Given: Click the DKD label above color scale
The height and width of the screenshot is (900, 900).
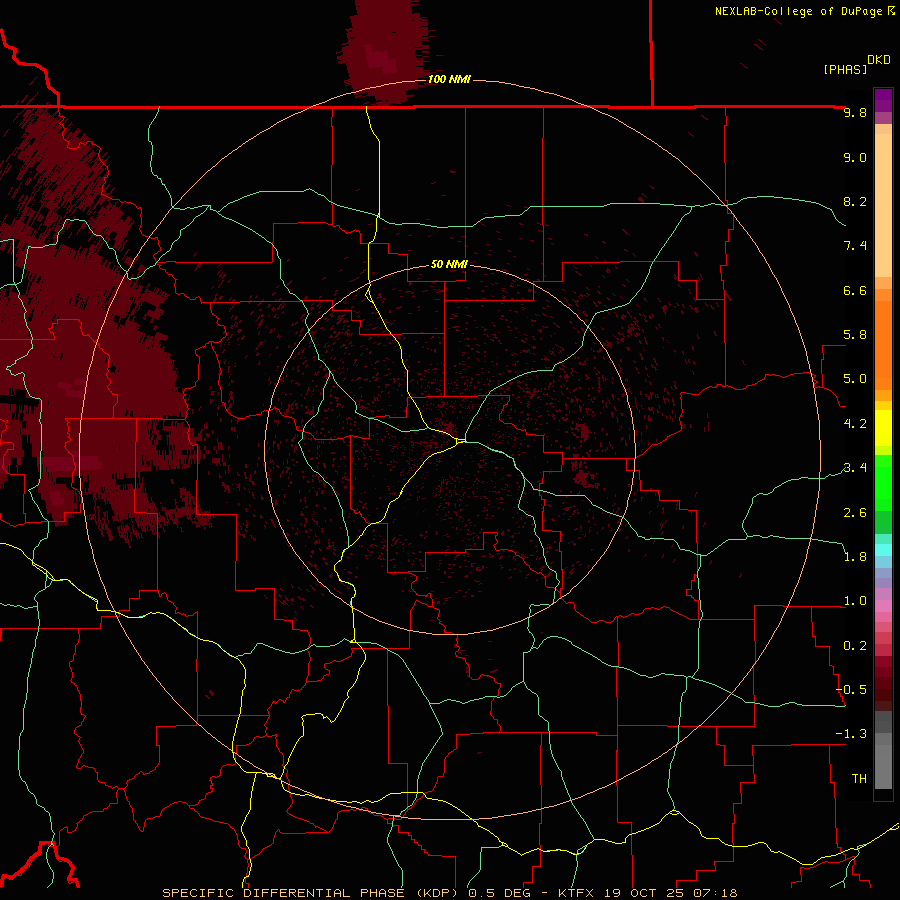Looking at the screenshot, I should [878, 60].
